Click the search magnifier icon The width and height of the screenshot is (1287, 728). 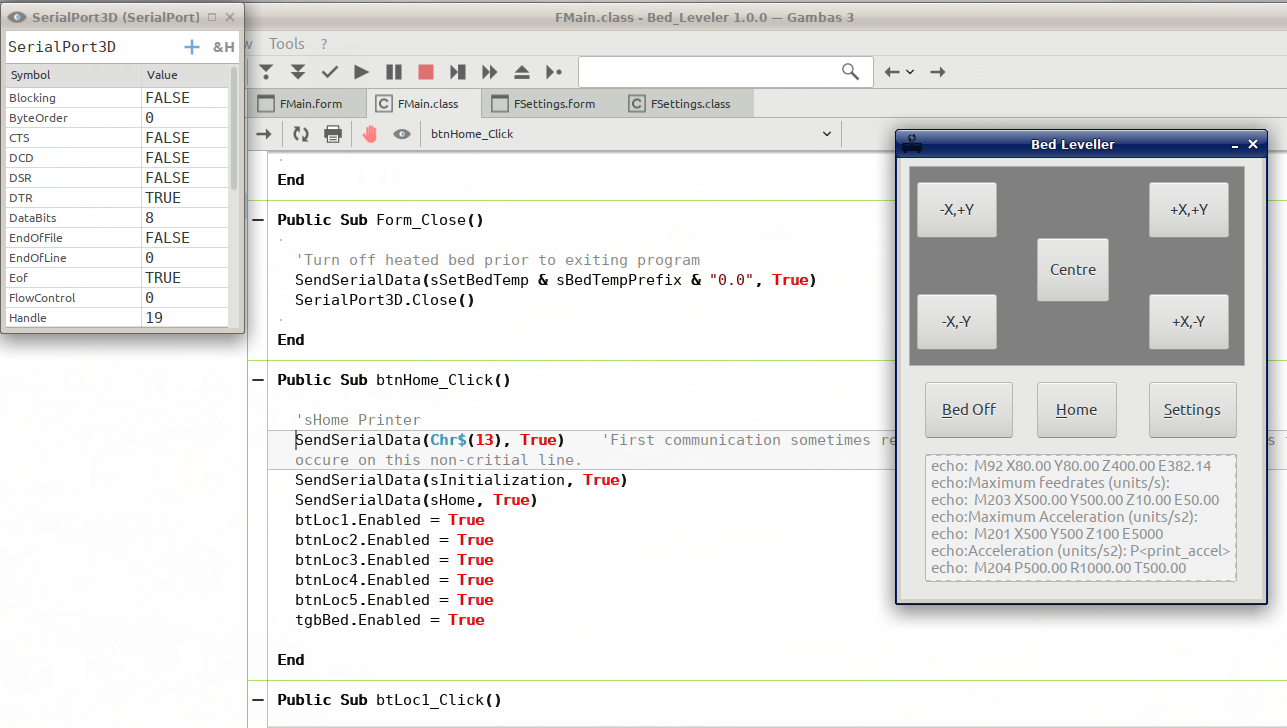(x=850, y=71)
